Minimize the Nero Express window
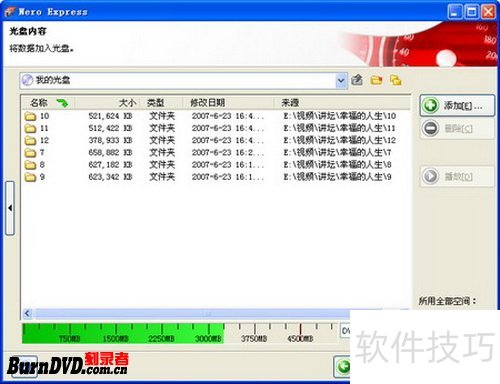 tap(455, 12)
